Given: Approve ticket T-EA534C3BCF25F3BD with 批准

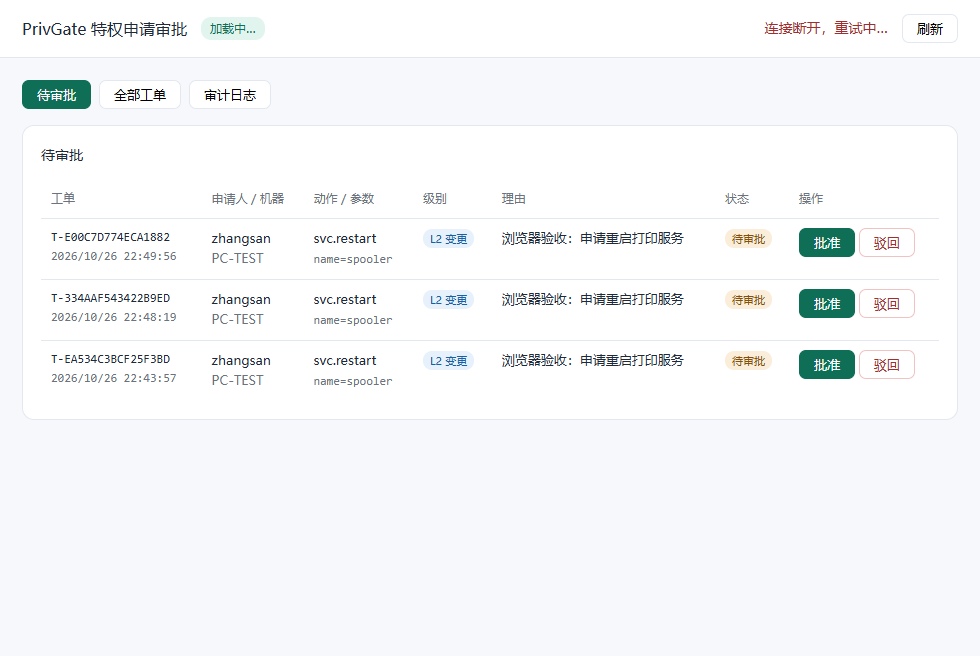Looking at the screenshot, I should [x=826, y=365].
